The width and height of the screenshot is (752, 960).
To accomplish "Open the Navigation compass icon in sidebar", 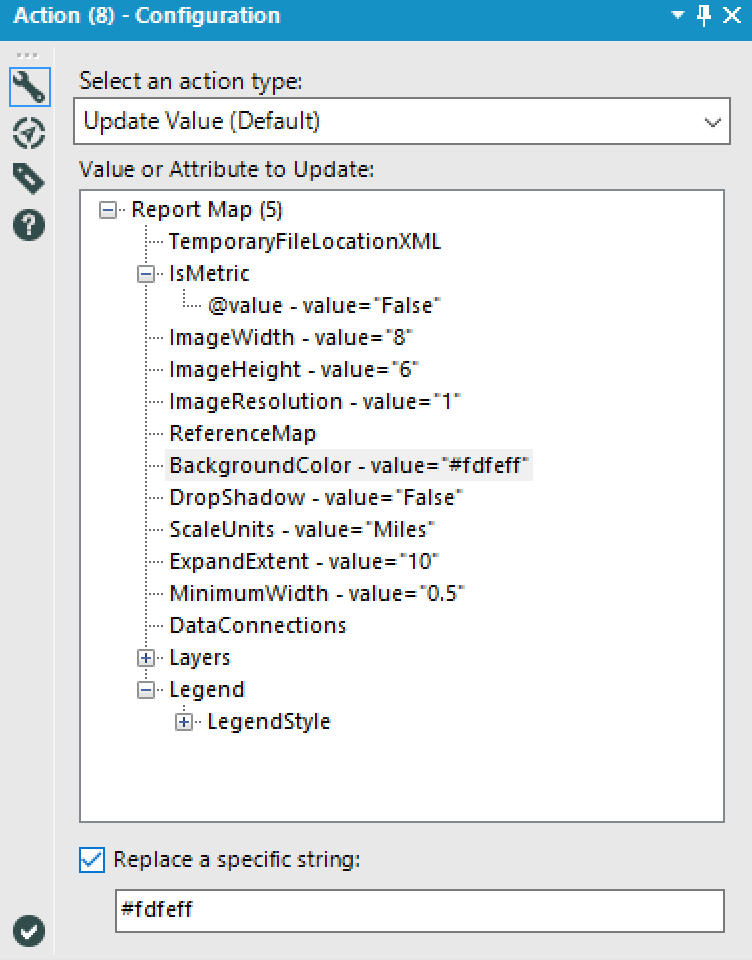I will point(28,133).
